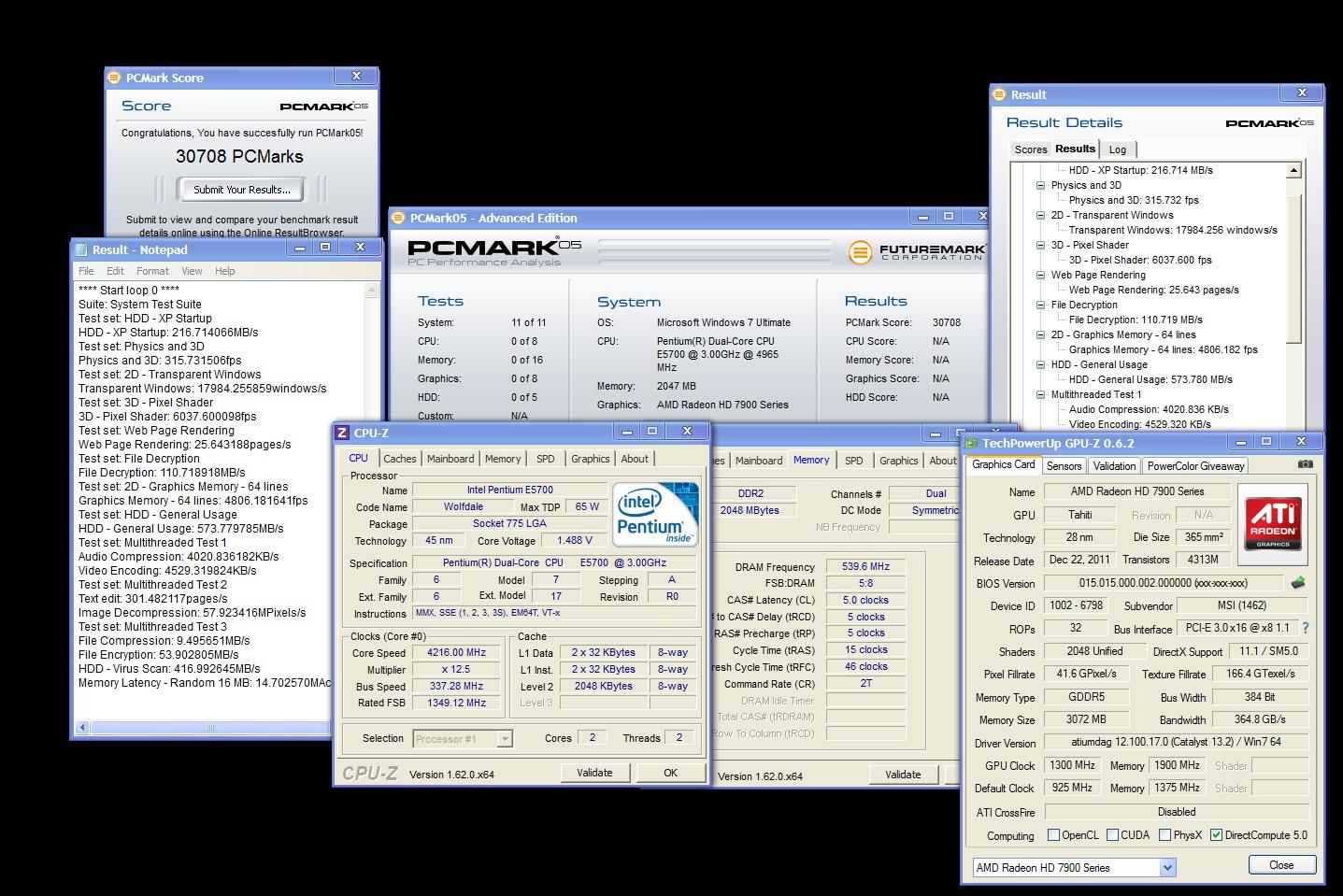The height and width of the screenshot is (896, 1343).
Task: Click the GPU-Z window title bar icon
Action: click(x=970, y=443)
